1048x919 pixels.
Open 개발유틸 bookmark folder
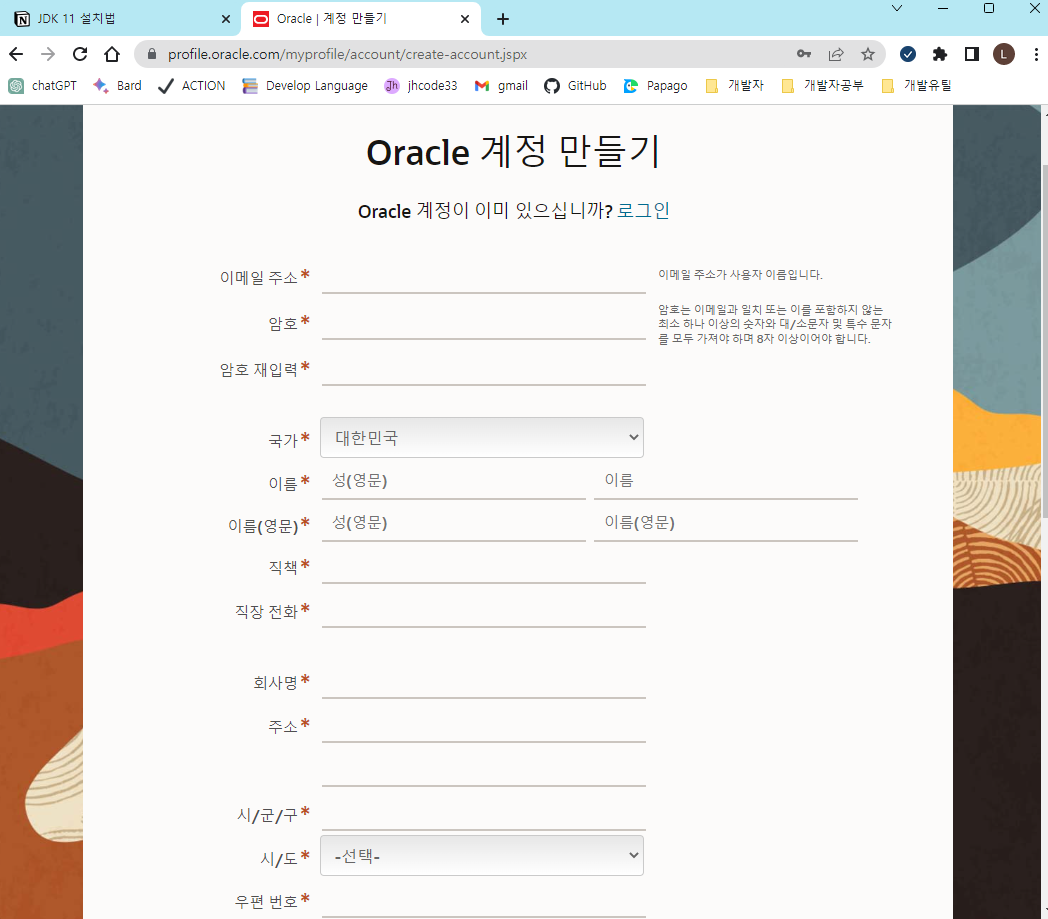pyautogui.click(x=917, y=86)
